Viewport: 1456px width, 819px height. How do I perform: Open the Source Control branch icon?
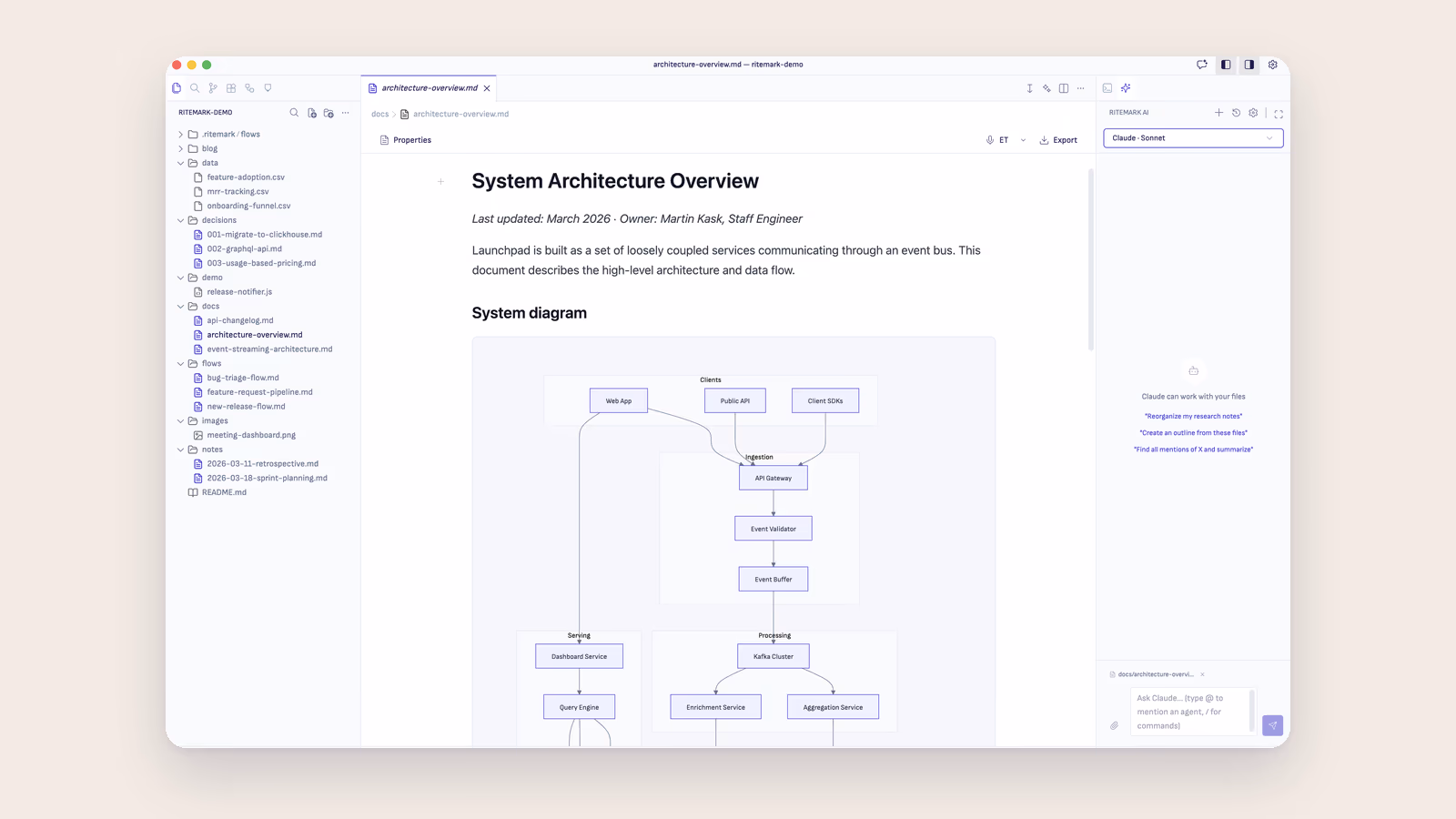(213, 88)
